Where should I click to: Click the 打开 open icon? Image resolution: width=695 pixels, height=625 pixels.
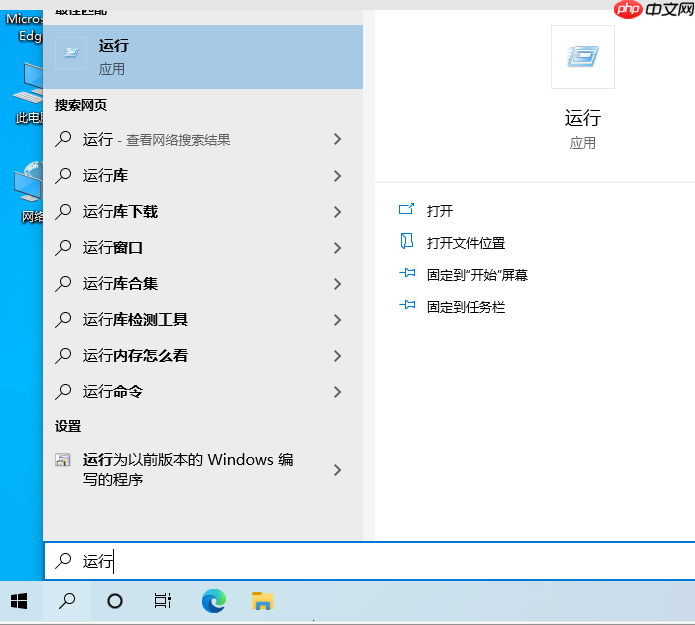click(406, 209)
